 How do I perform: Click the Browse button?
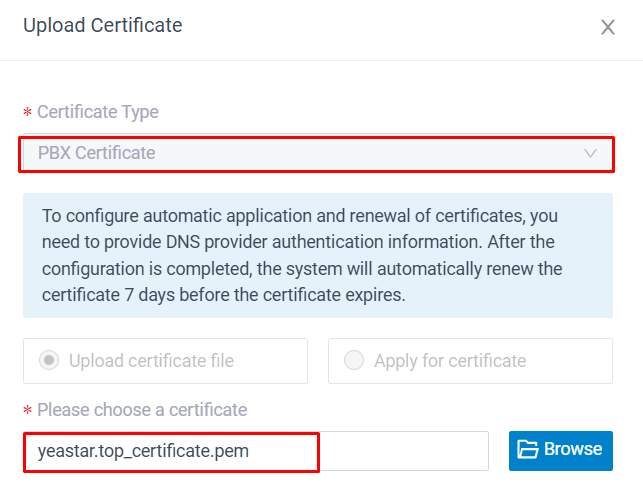tap(561, 450)
